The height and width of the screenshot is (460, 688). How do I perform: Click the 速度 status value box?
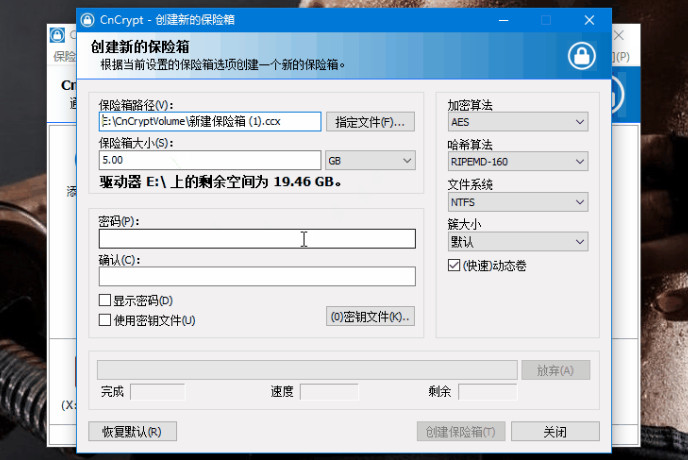[x=329, y=392]
